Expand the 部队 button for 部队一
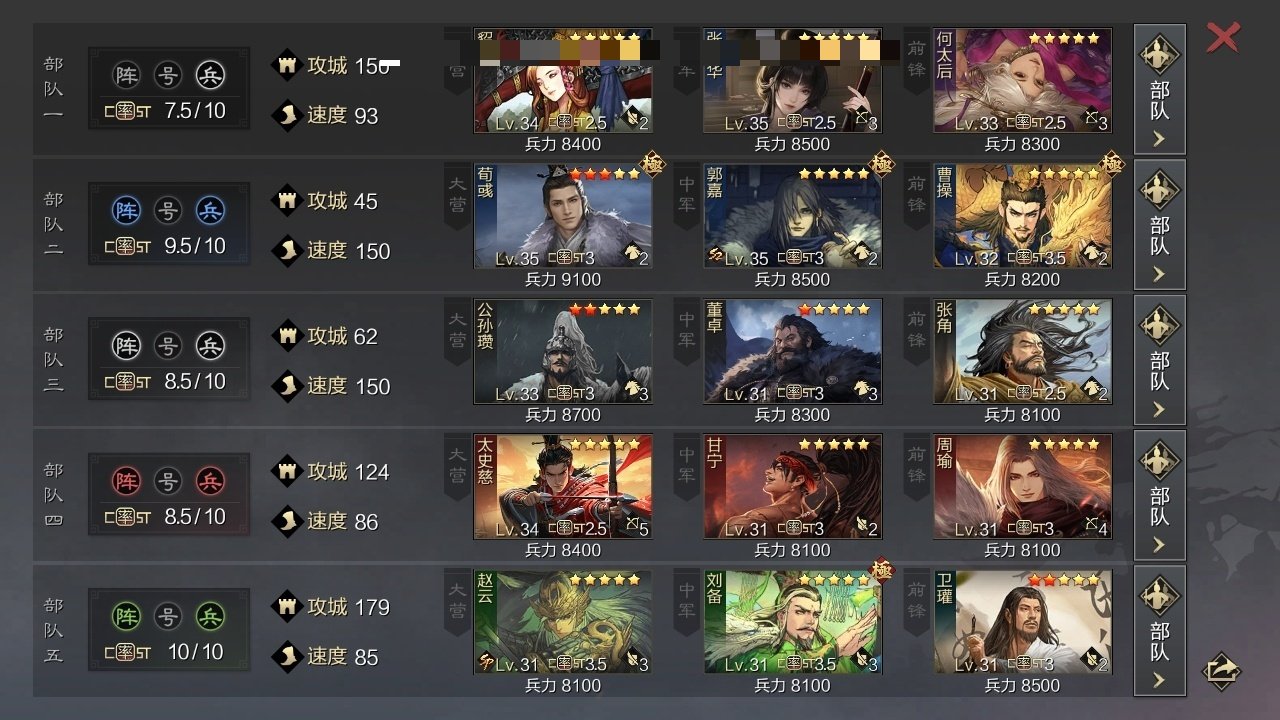Viewport: 1280px width, 720px height. coord(1159,89)
